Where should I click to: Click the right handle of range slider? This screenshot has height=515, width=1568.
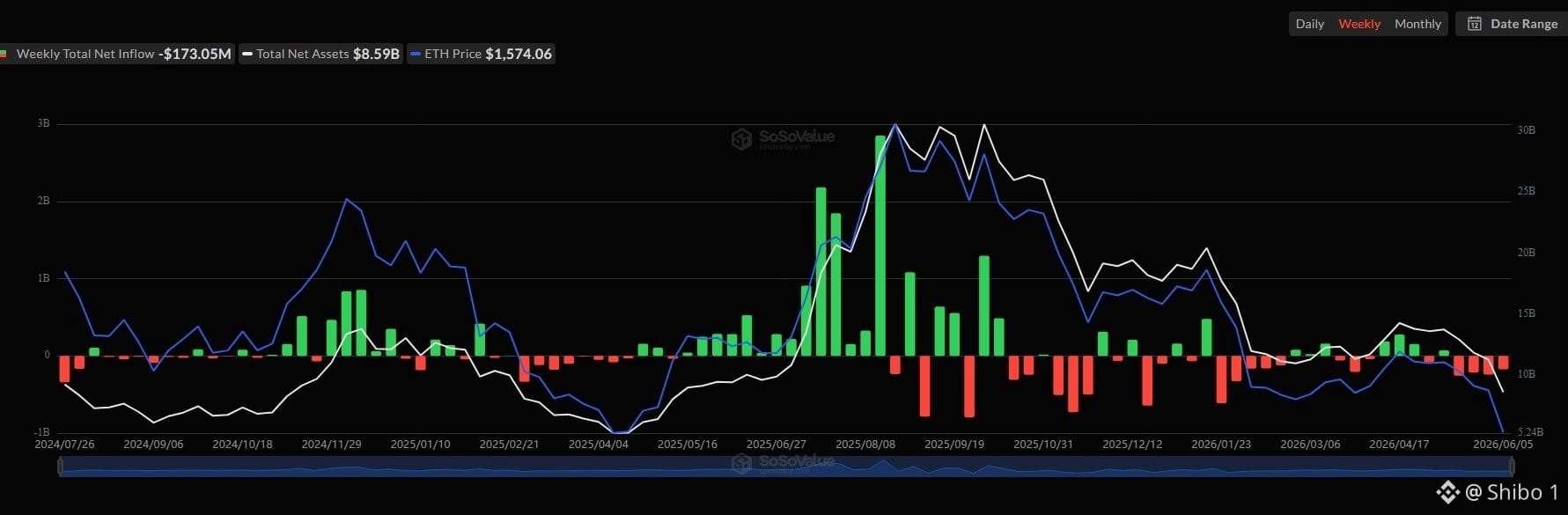click(x=1510, y=467)
